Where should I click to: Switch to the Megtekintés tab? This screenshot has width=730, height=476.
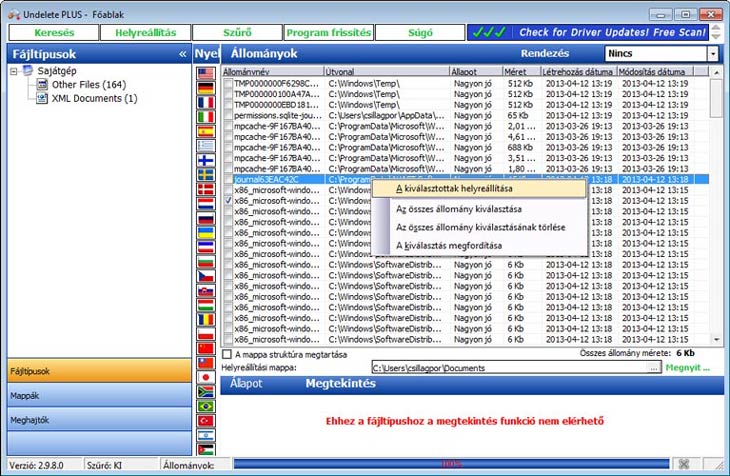point(340,383)
